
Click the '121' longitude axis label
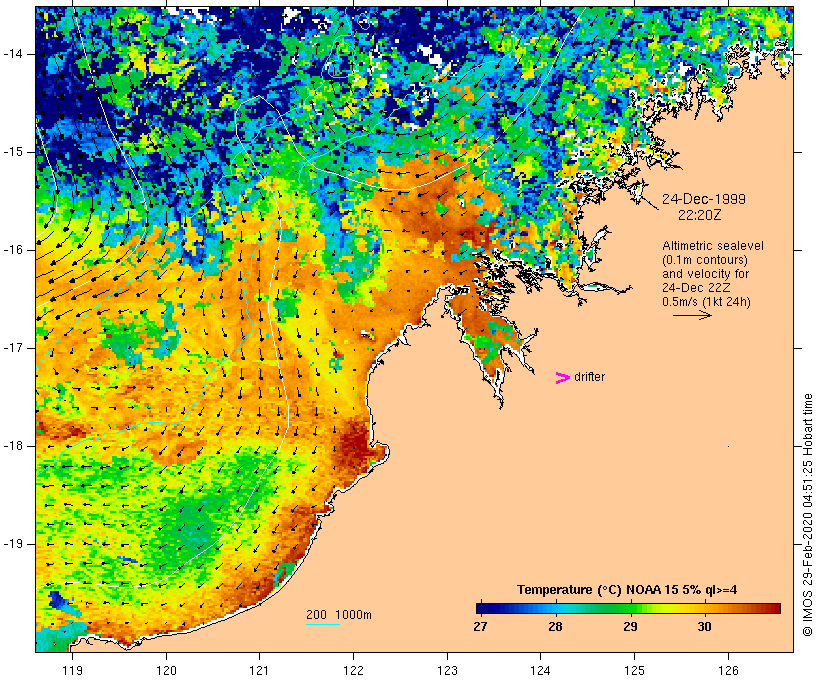[259, 670]
